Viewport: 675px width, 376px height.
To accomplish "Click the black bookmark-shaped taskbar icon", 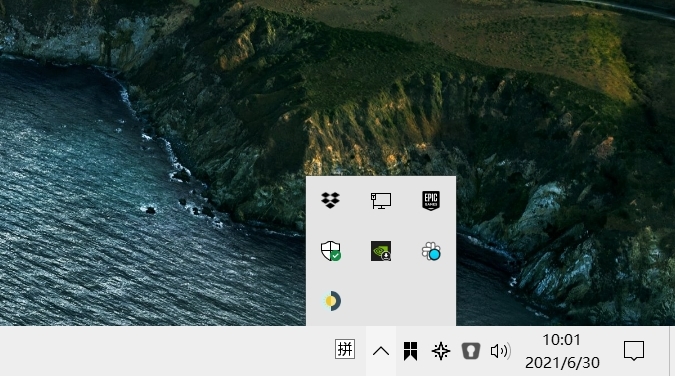I will pos(411,351).
